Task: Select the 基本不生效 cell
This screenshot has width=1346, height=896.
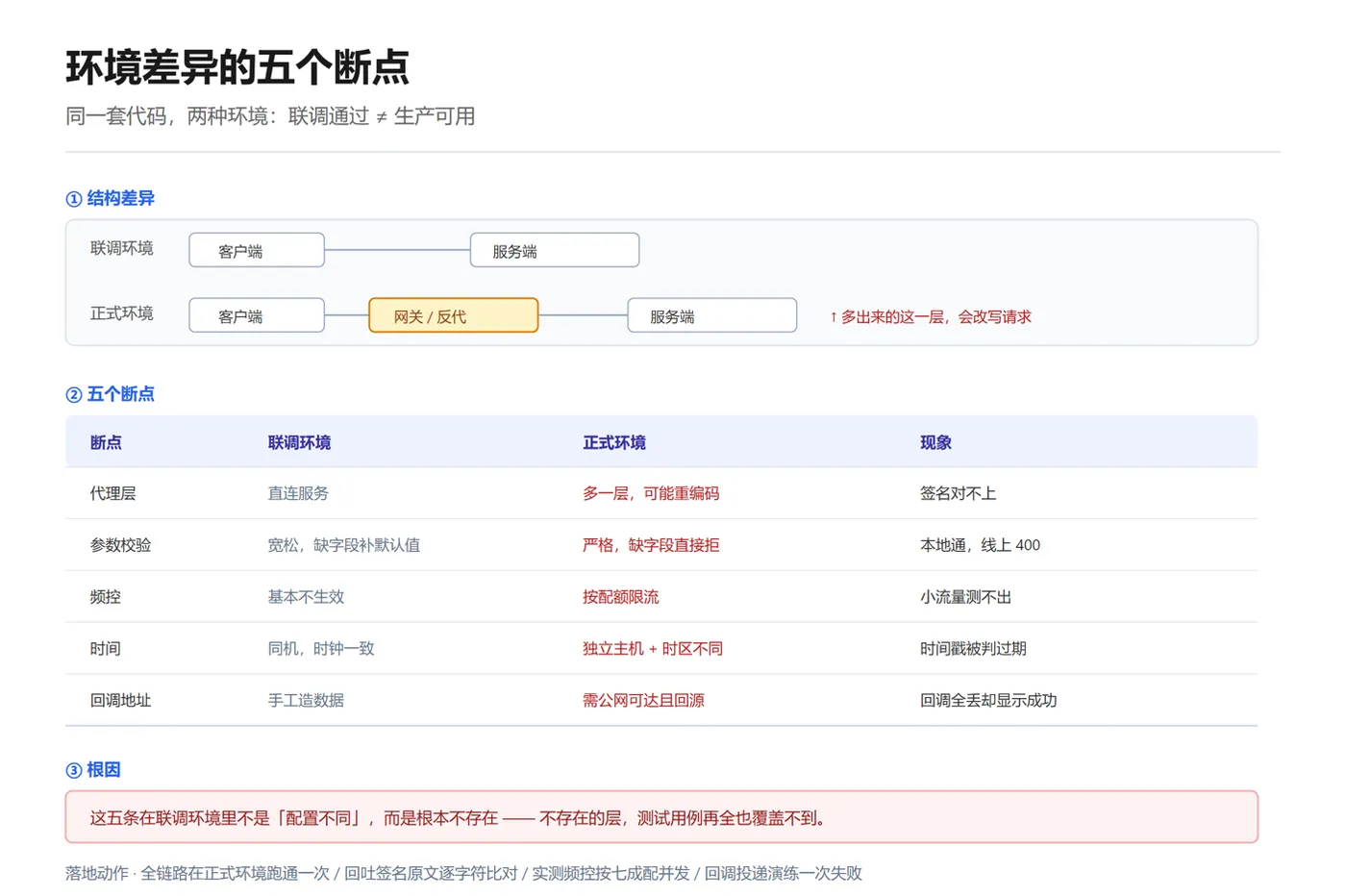Action: [306, 597]
